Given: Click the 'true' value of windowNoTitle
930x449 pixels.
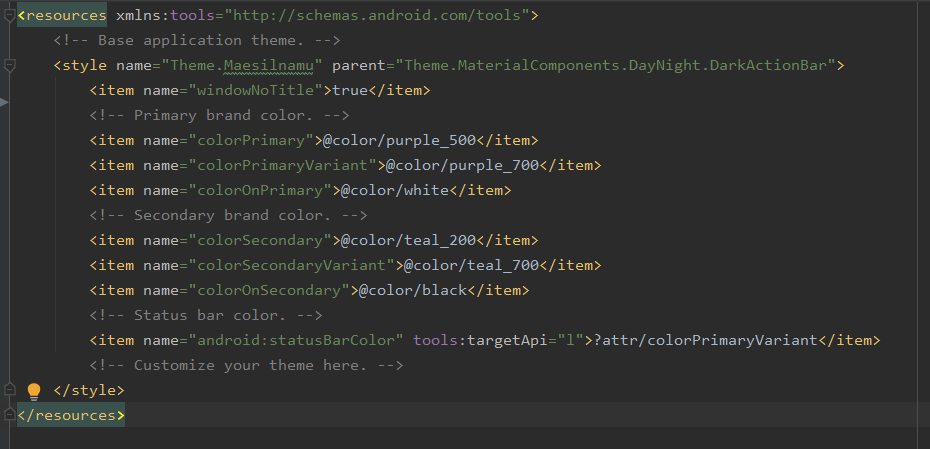Looking at the screenshot, I should pos(351,90).
